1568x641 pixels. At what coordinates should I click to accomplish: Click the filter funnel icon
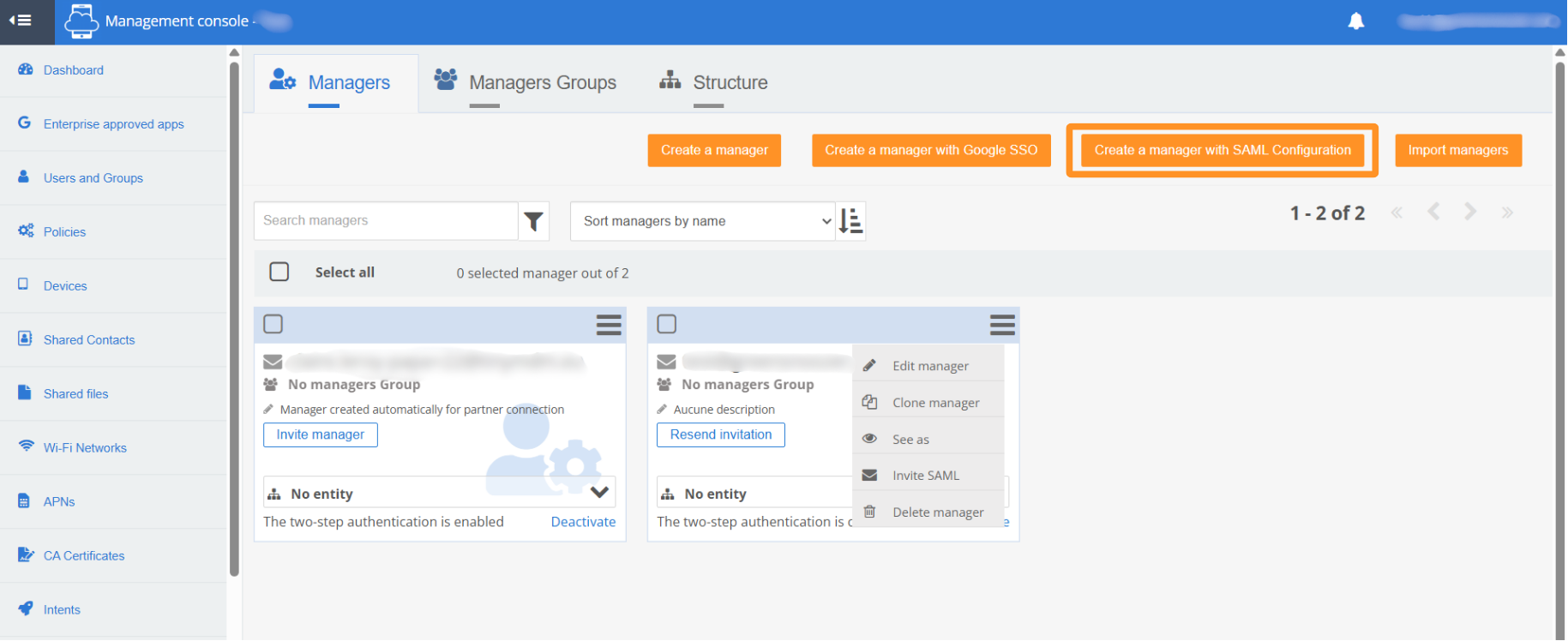click(533, 221)
